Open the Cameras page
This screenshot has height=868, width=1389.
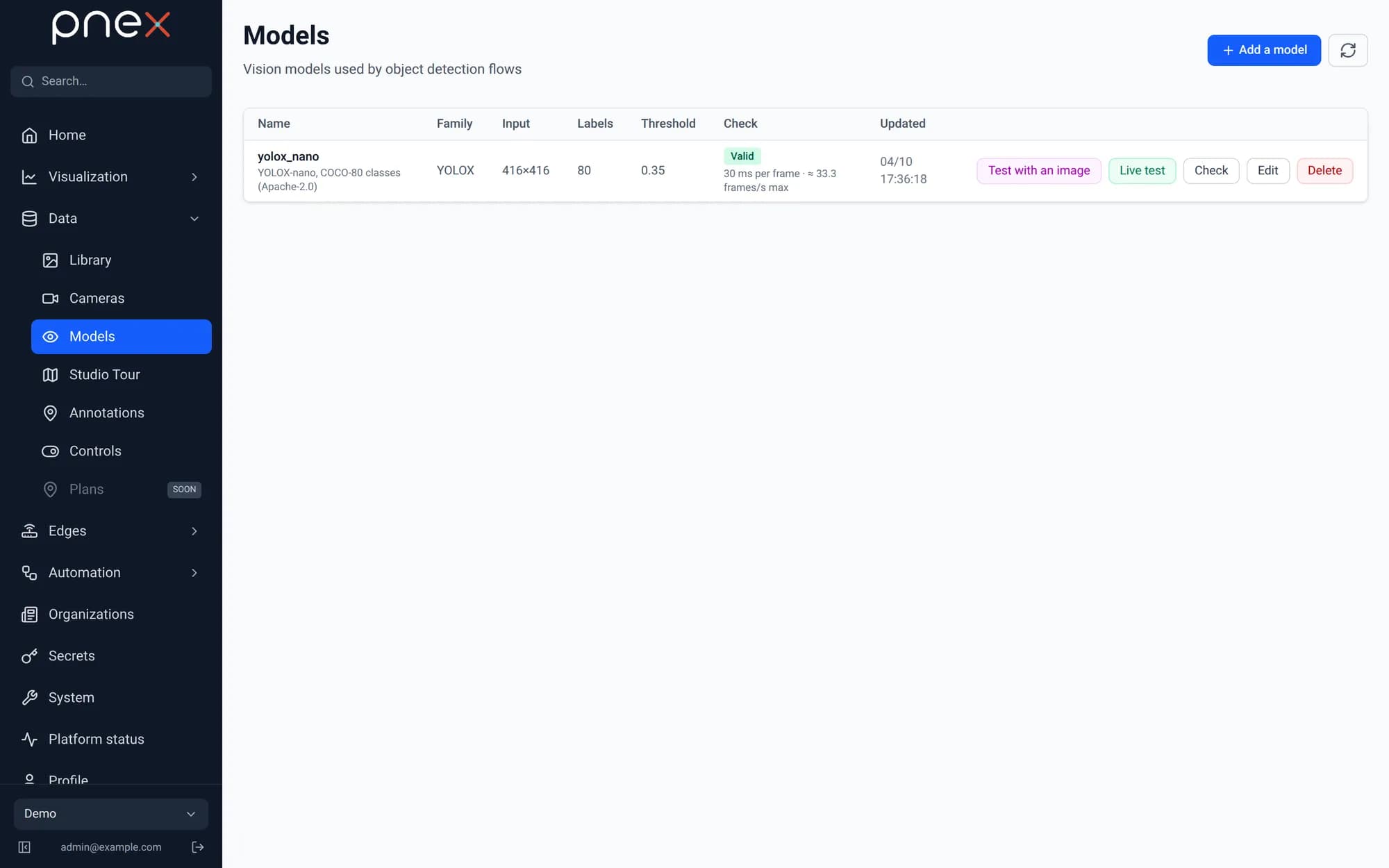coord(122,299)
